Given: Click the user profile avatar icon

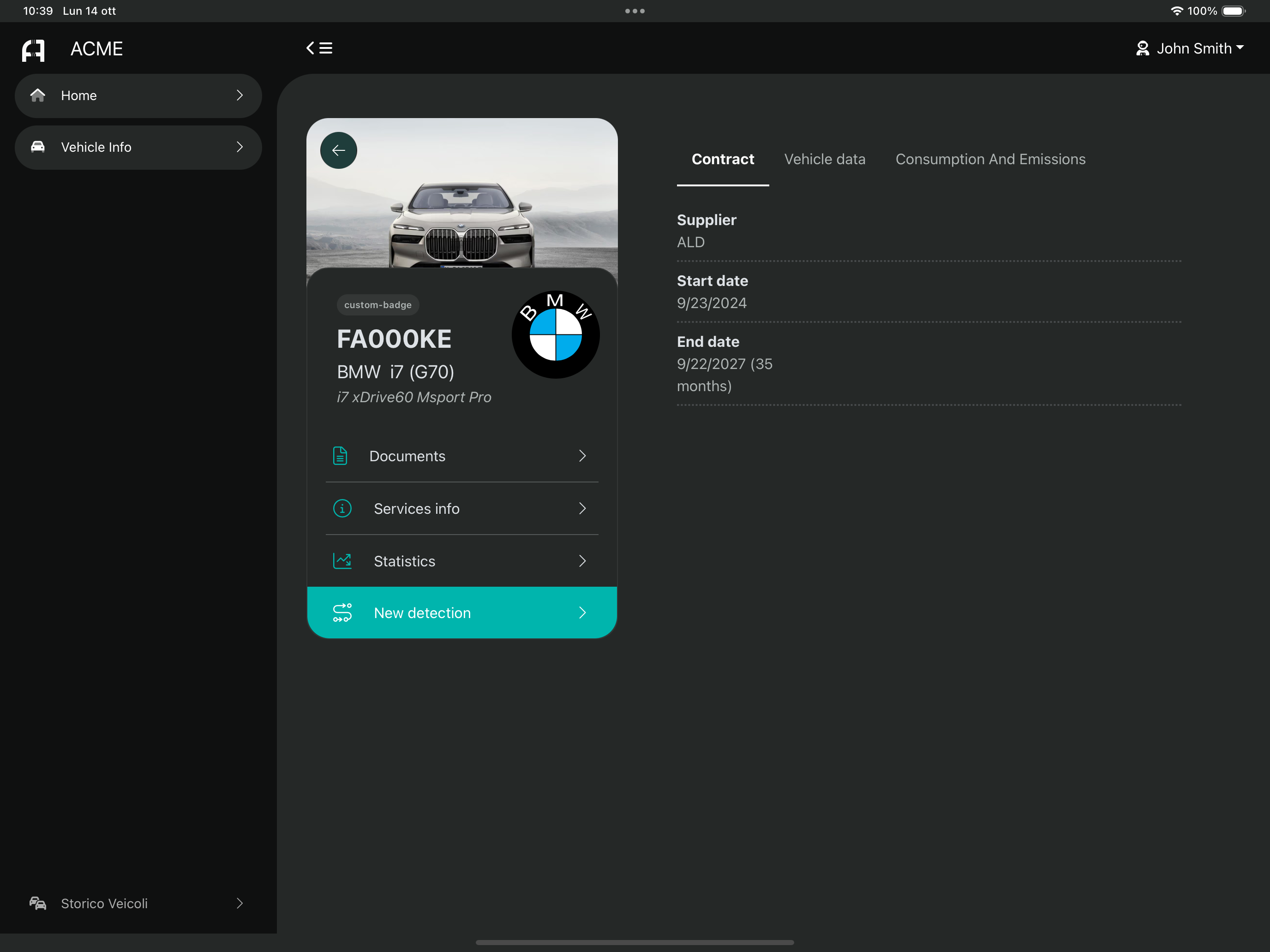Looking at the screenshot, I should (x=1143, y=48).
